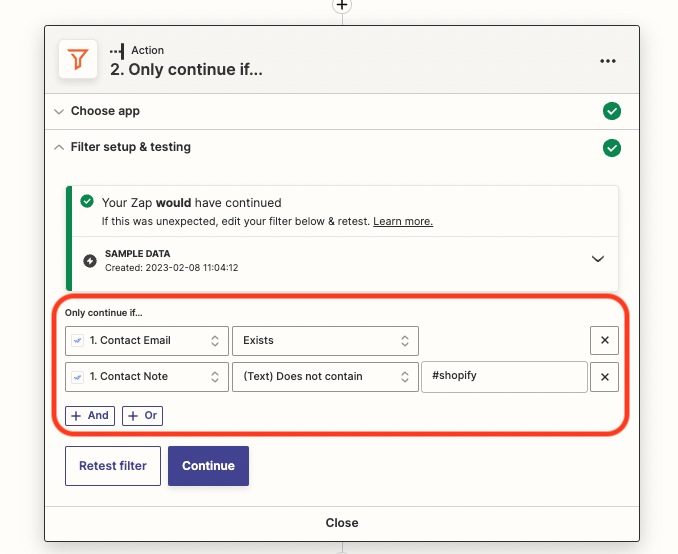Remove the Contact Email filter rule
The width and height of the screenshot is (678, 554).
point(604,340)
